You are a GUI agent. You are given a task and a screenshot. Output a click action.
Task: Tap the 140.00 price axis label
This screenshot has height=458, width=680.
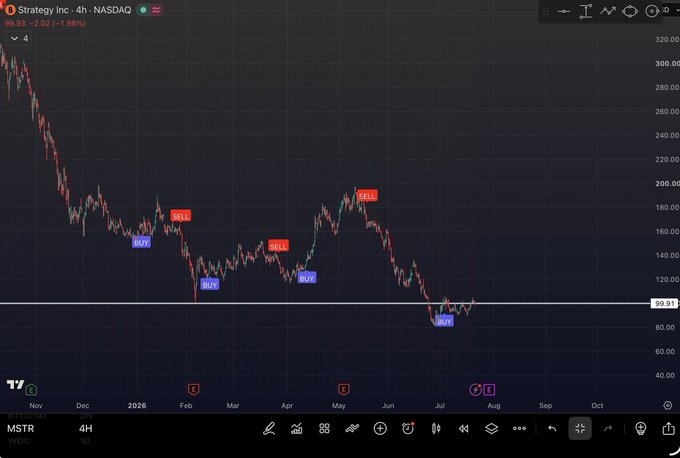click(x=667, y=255)
